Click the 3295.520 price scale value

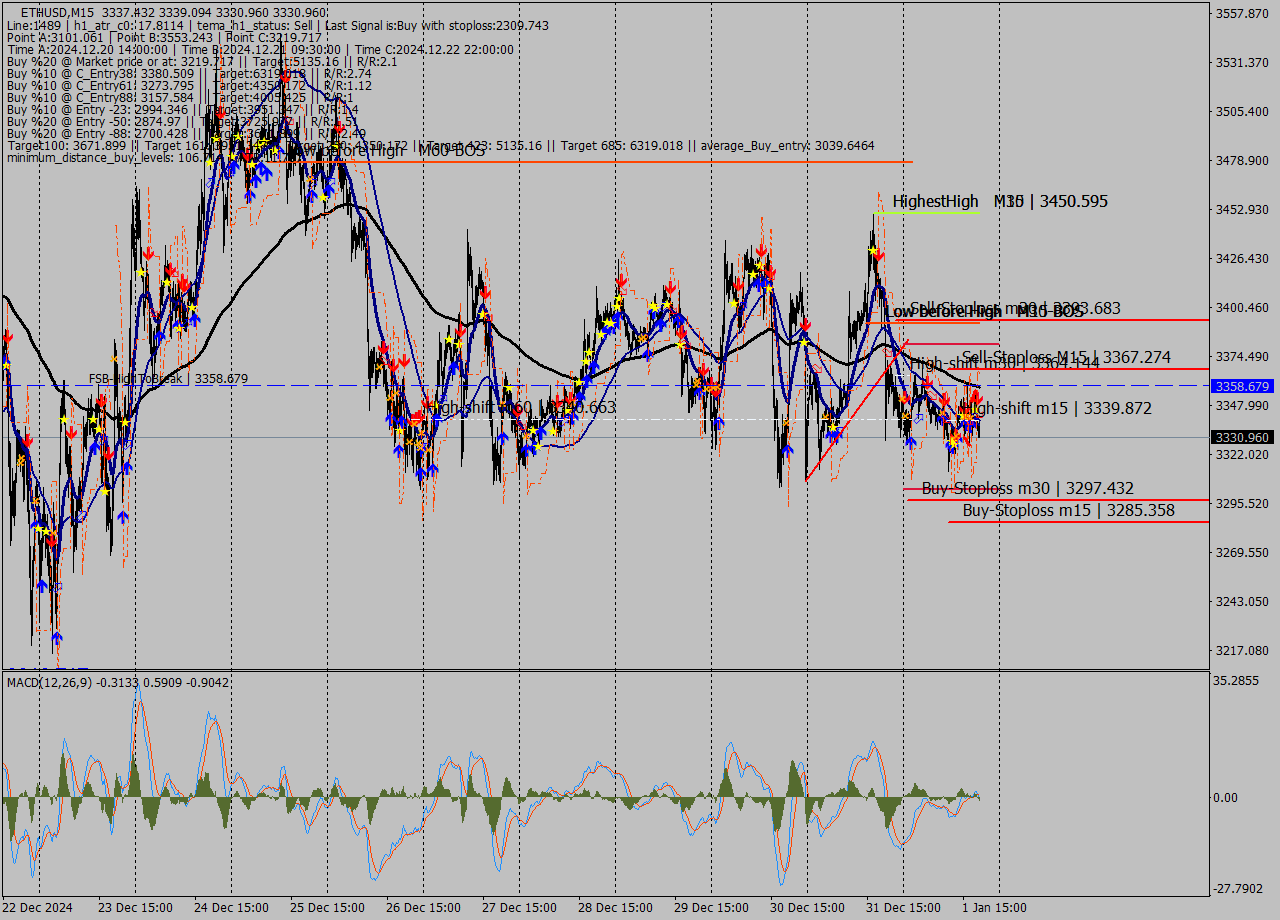pos(1241,503)
